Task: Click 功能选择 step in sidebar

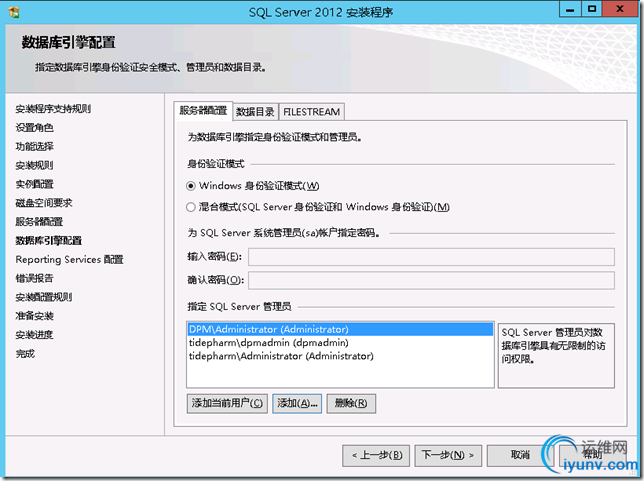Action: click(x=34, y=147)
